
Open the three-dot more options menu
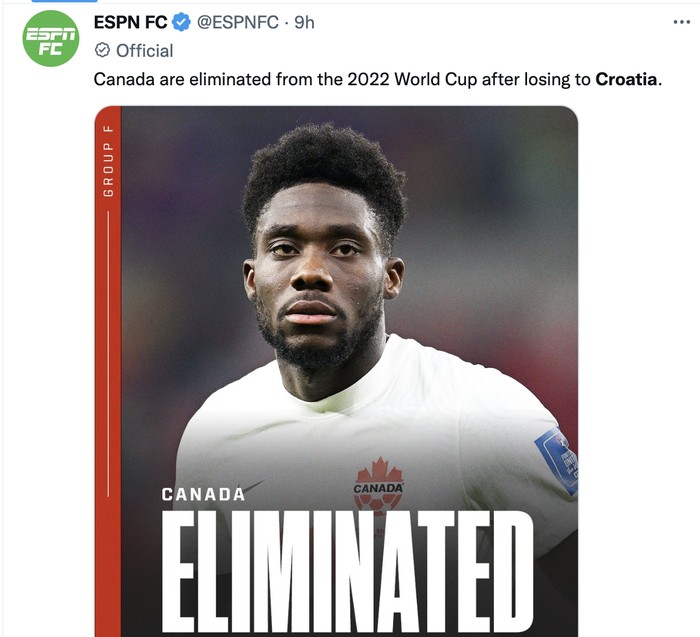[681, 22]
